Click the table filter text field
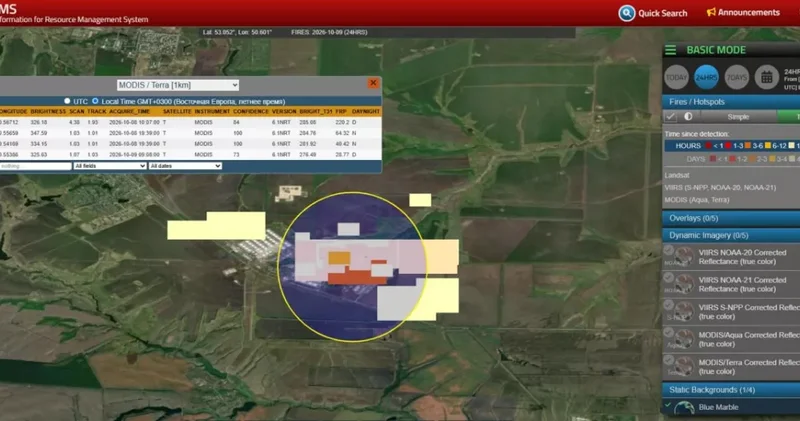The width and height of the screenshot is (800, 421). coord(36,166)
